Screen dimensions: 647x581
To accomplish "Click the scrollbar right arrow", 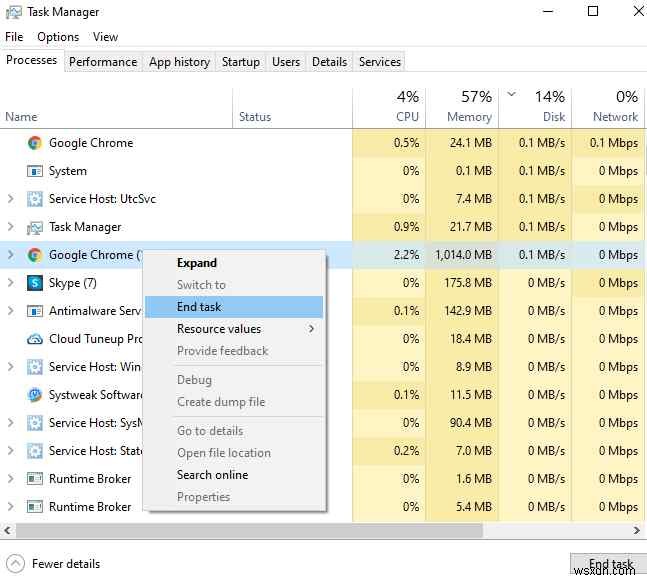I will (x=637, y=530).
